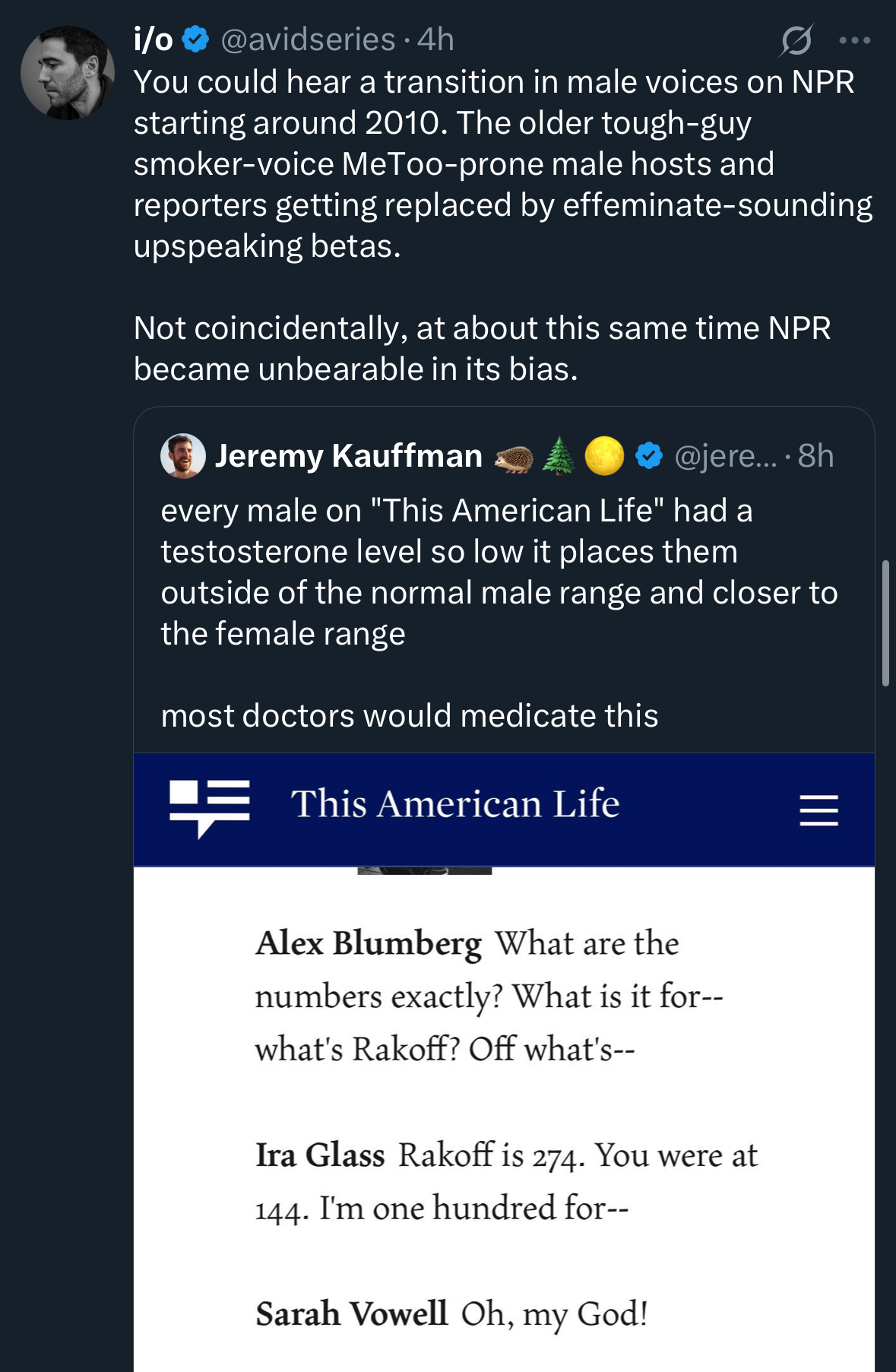Open the This American Life hamburger menu

(818, 810)
